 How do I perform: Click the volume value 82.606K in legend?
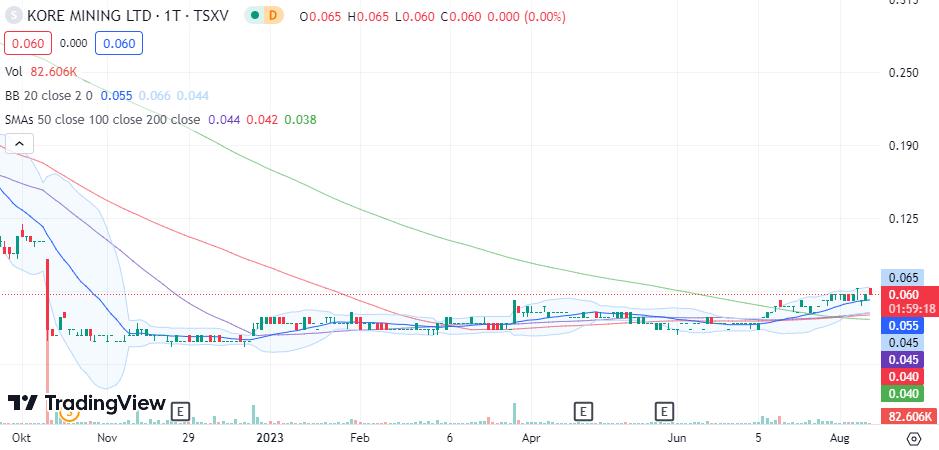(54, 72)
